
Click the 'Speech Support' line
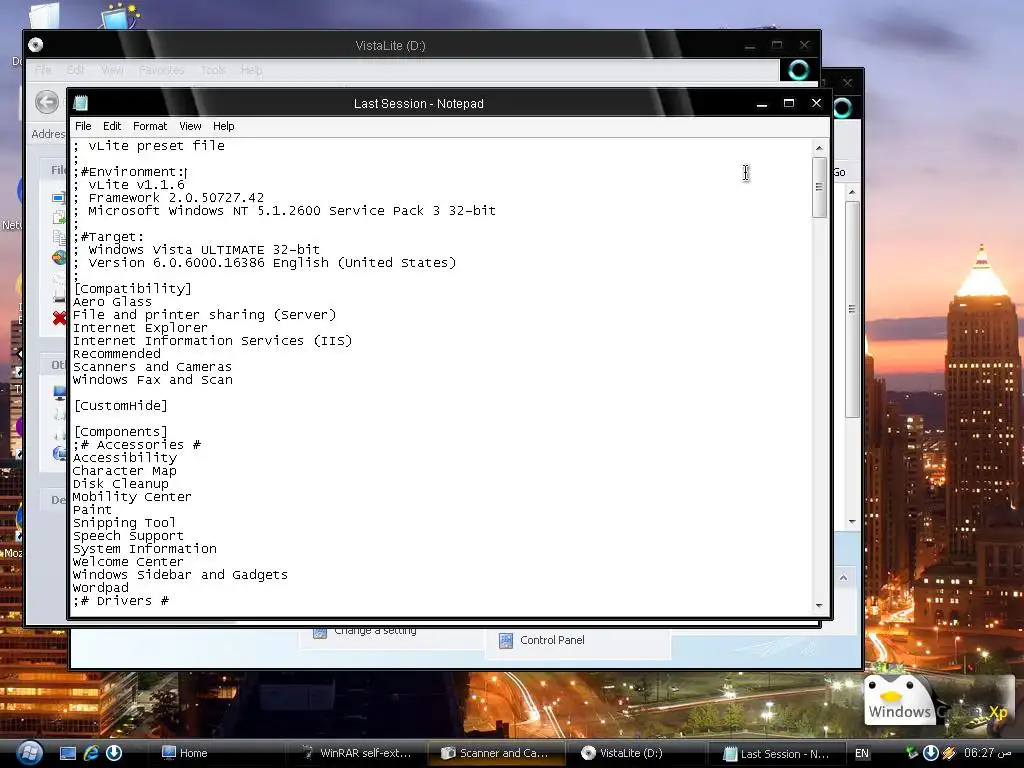click(x=129, y=536)
